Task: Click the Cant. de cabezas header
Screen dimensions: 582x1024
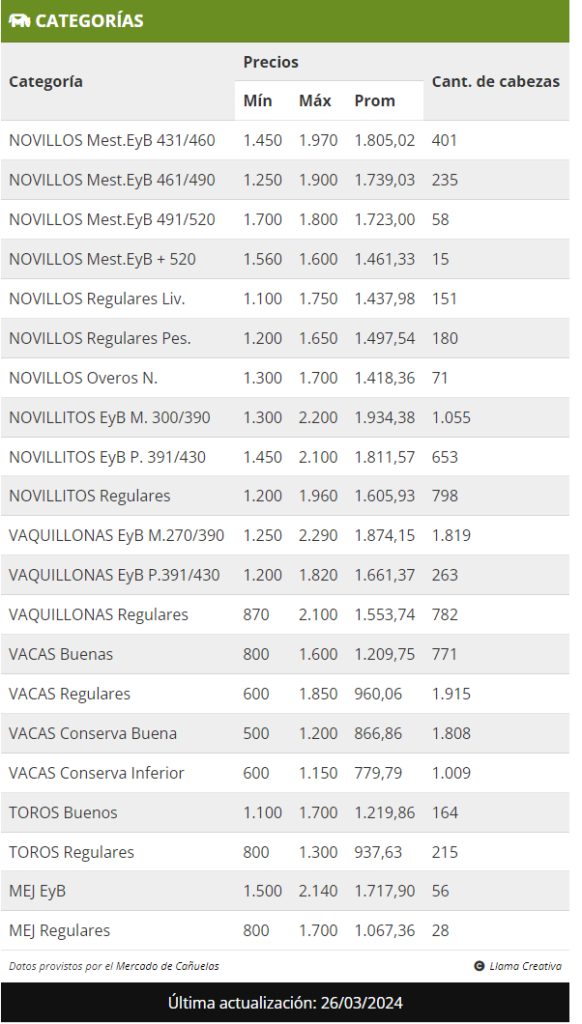Action: pos(496,82)
